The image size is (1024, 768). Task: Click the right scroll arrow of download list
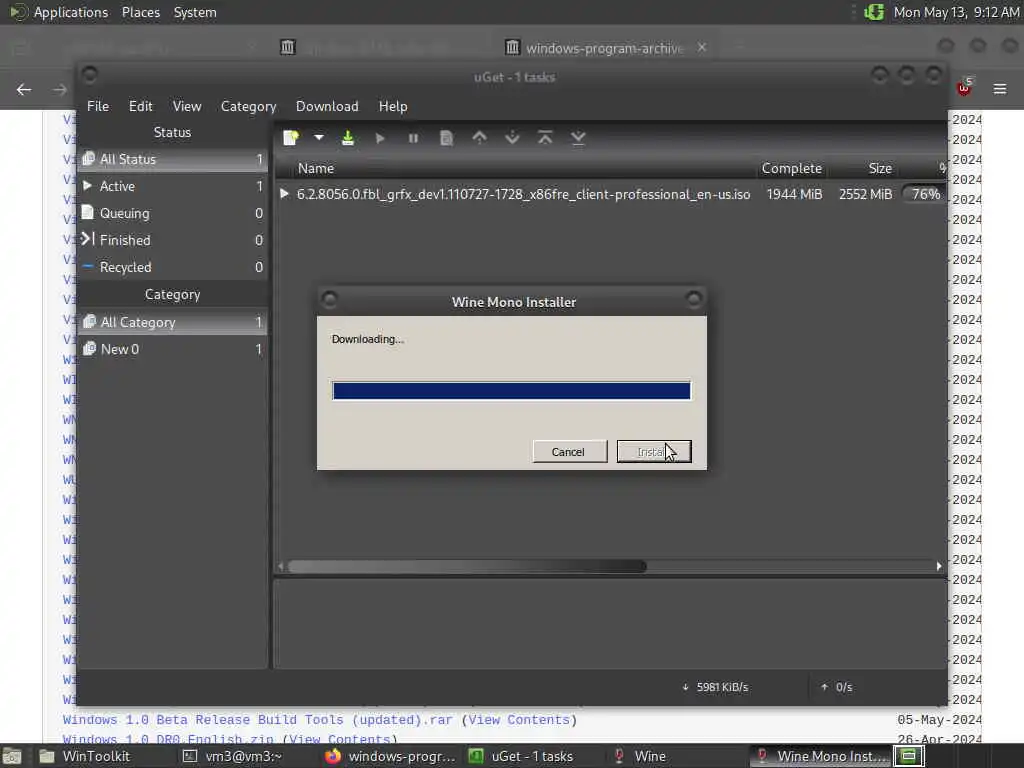point(939,566)
